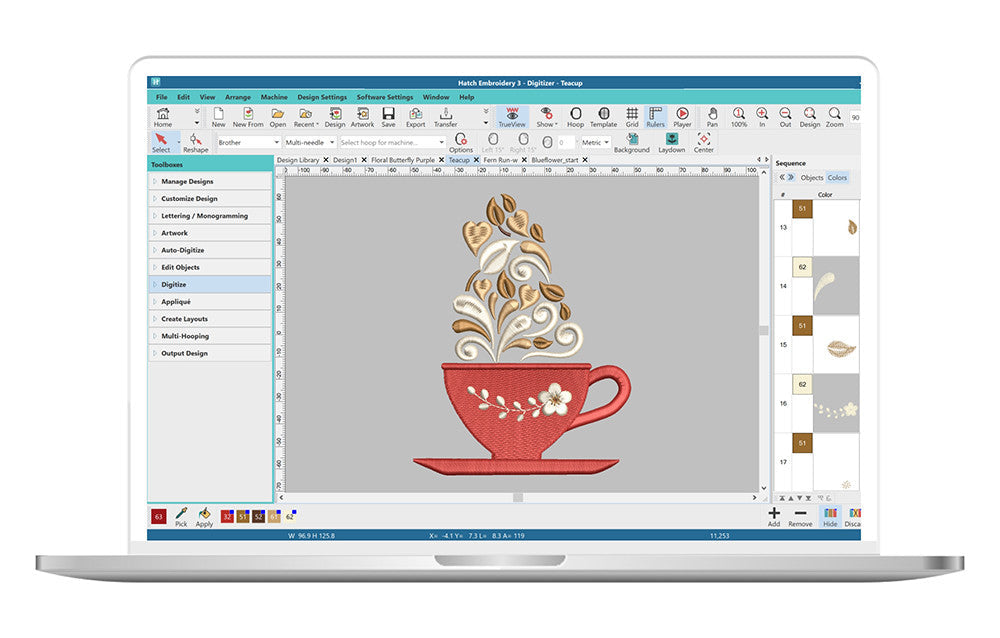Screen dimensions: 1000x638
Task: Open the Metric units dropdown
Action: [595, 143]
